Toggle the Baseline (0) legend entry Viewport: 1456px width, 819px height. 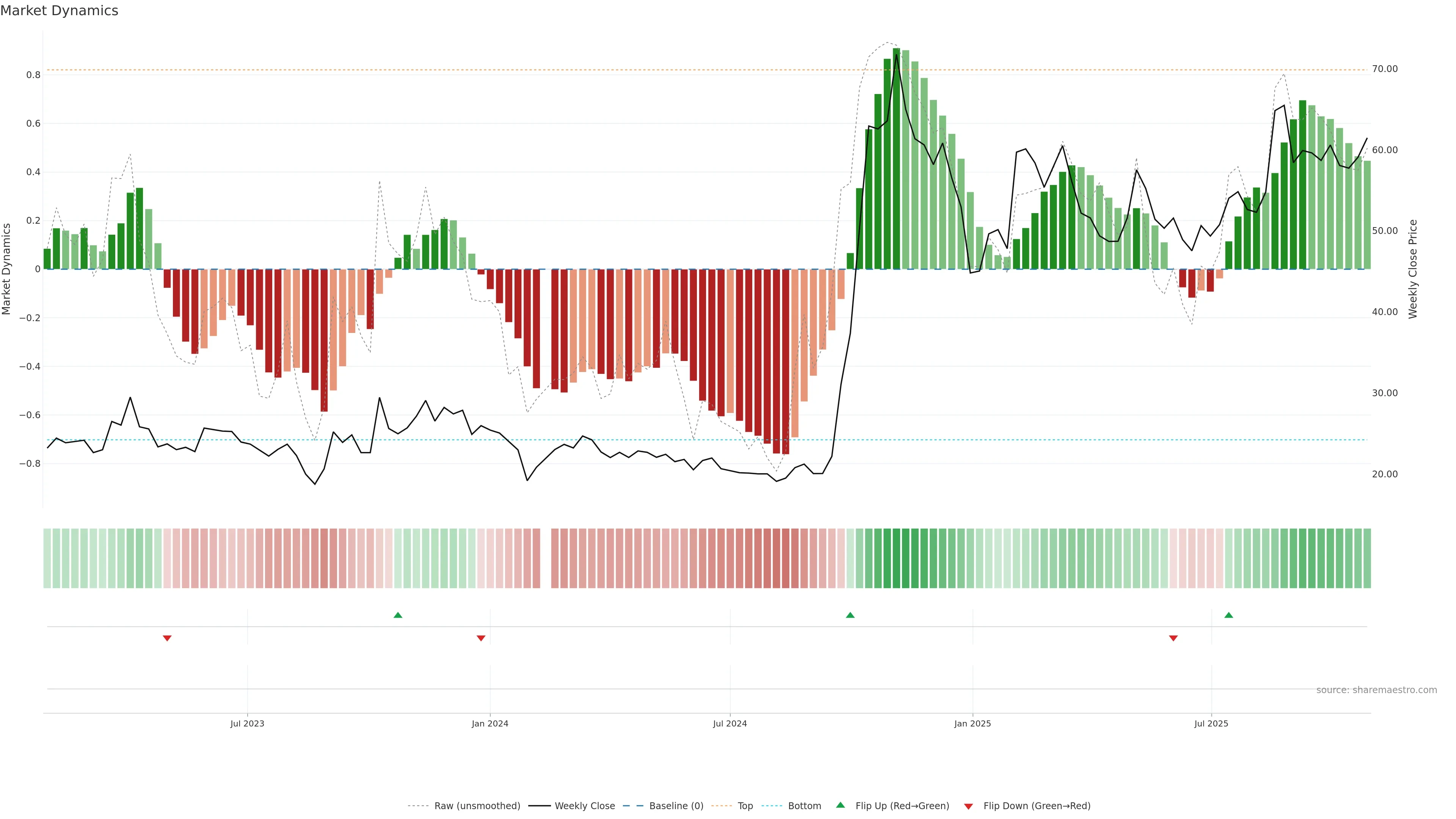click(676, 806)
